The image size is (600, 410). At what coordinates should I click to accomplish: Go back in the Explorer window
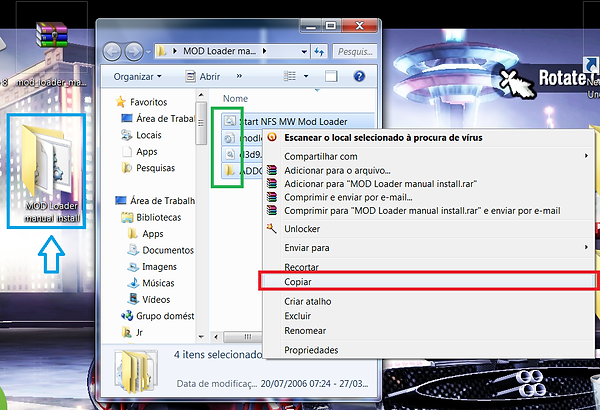pos(112,51)
